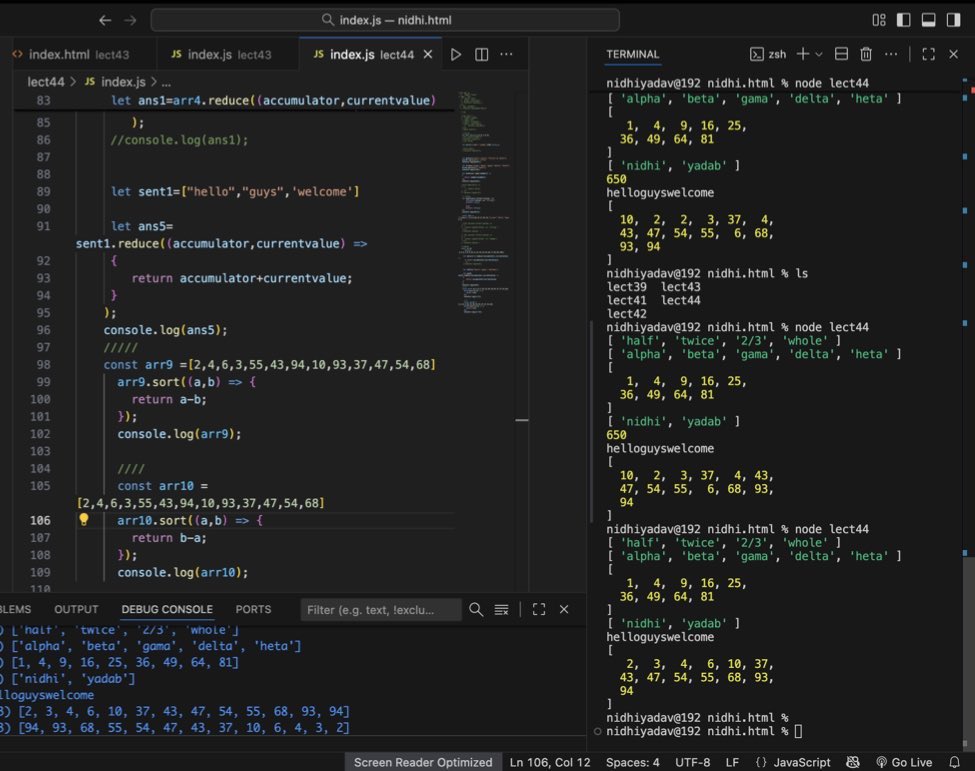
Task: Toggle the secondary side bar
Action: tap(953, 20)
